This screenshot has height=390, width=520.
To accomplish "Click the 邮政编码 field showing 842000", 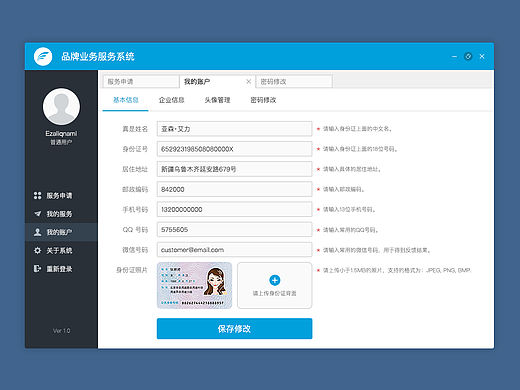I will coord(234,189).
